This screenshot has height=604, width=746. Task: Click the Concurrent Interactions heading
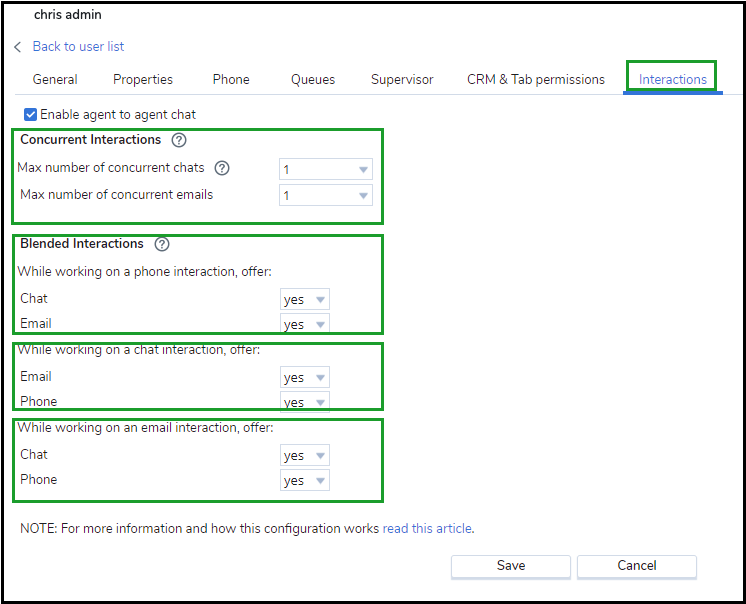tap(90, 140)
